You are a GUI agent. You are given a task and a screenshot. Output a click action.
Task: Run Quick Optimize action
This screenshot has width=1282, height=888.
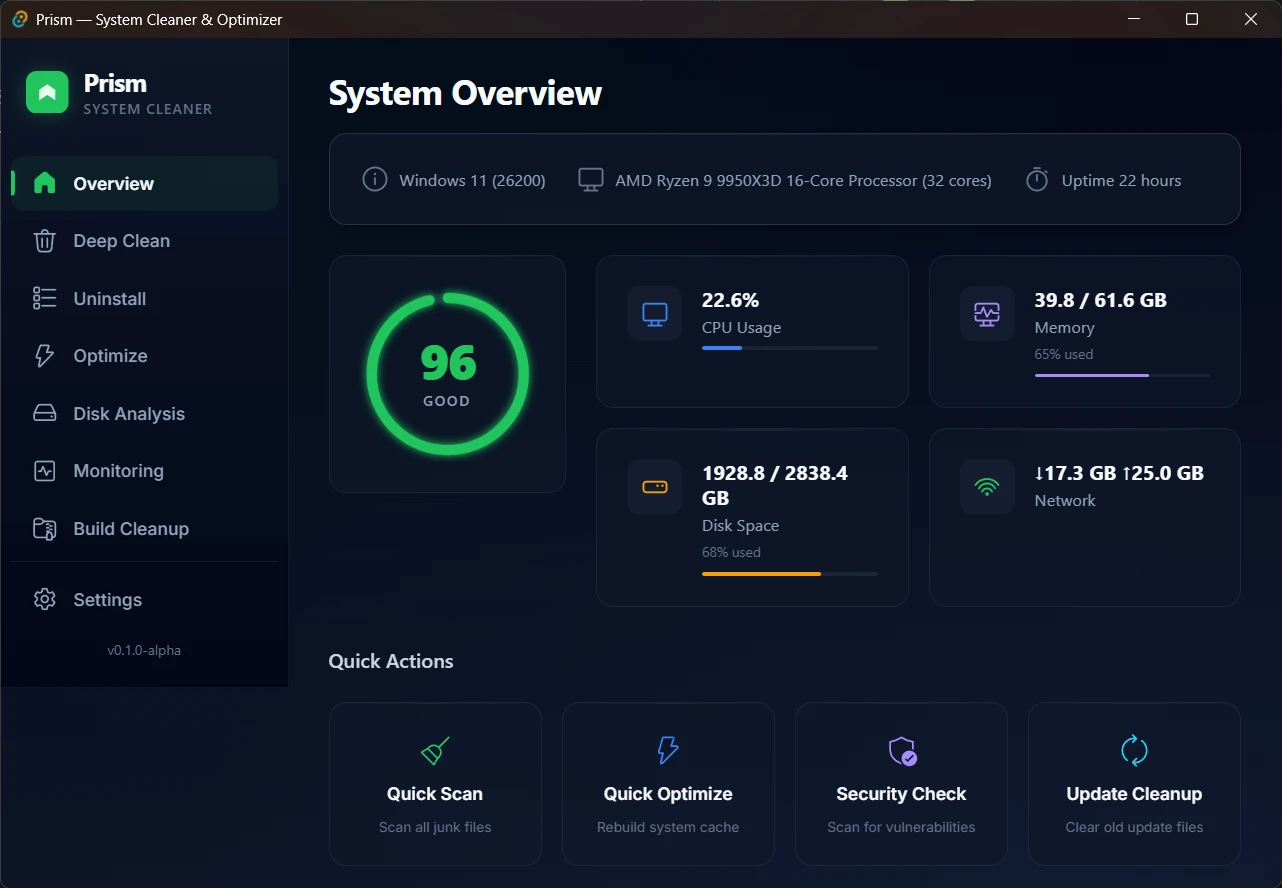668,783
